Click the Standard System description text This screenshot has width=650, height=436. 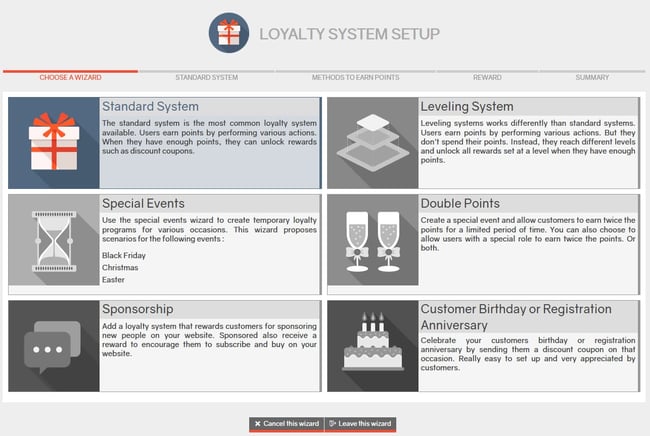(209, 137)
